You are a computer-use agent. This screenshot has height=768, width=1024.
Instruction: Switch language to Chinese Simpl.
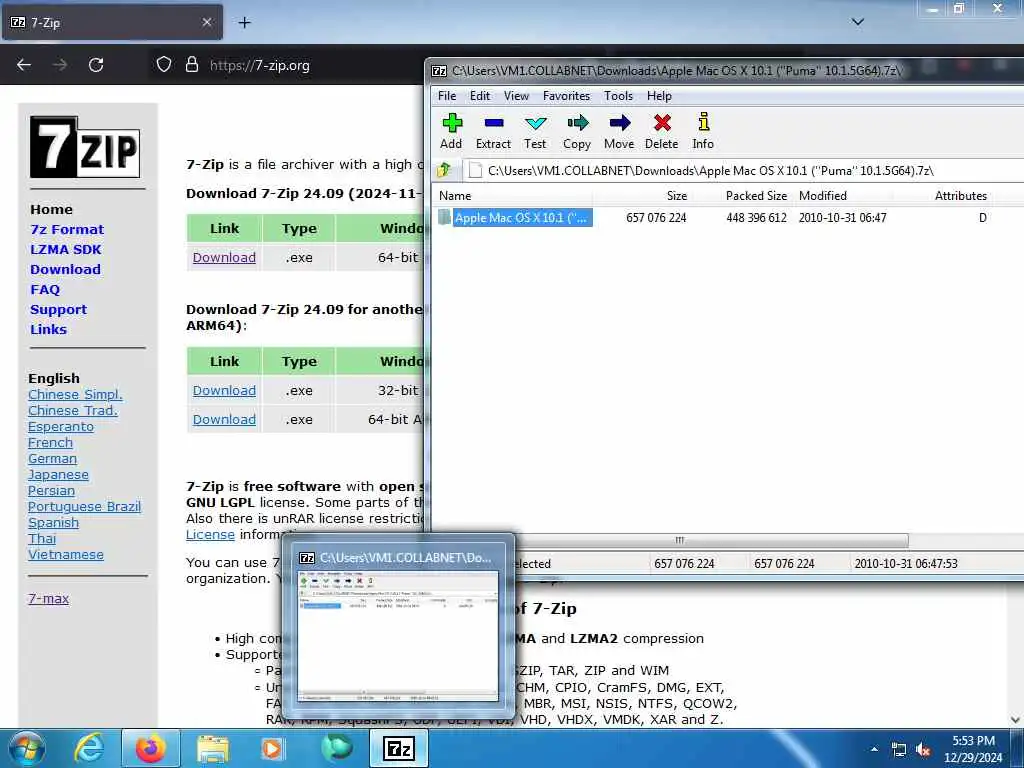[x=75, y=394]
